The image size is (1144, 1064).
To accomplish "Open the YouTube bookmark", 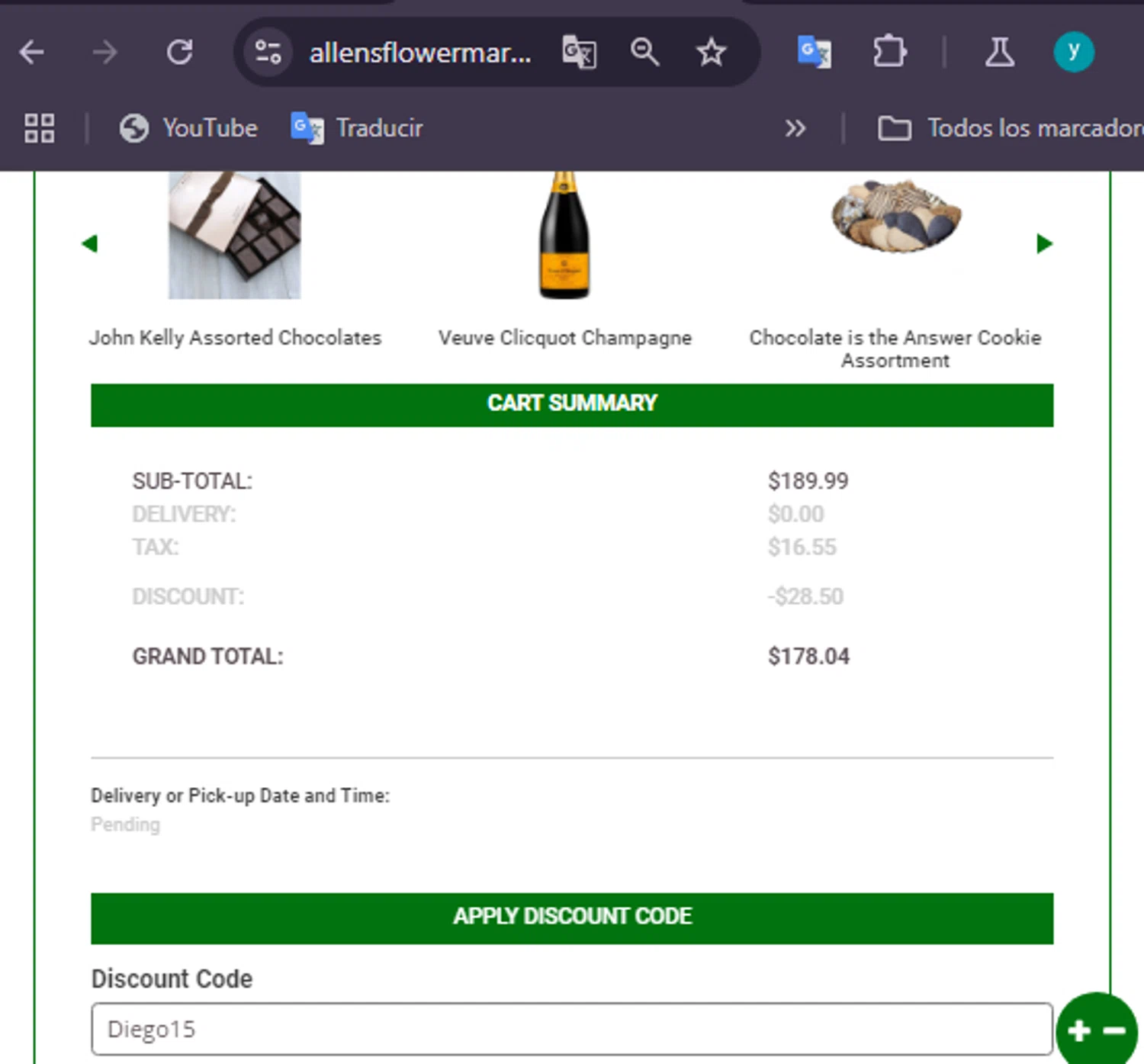I will point(188,128).
